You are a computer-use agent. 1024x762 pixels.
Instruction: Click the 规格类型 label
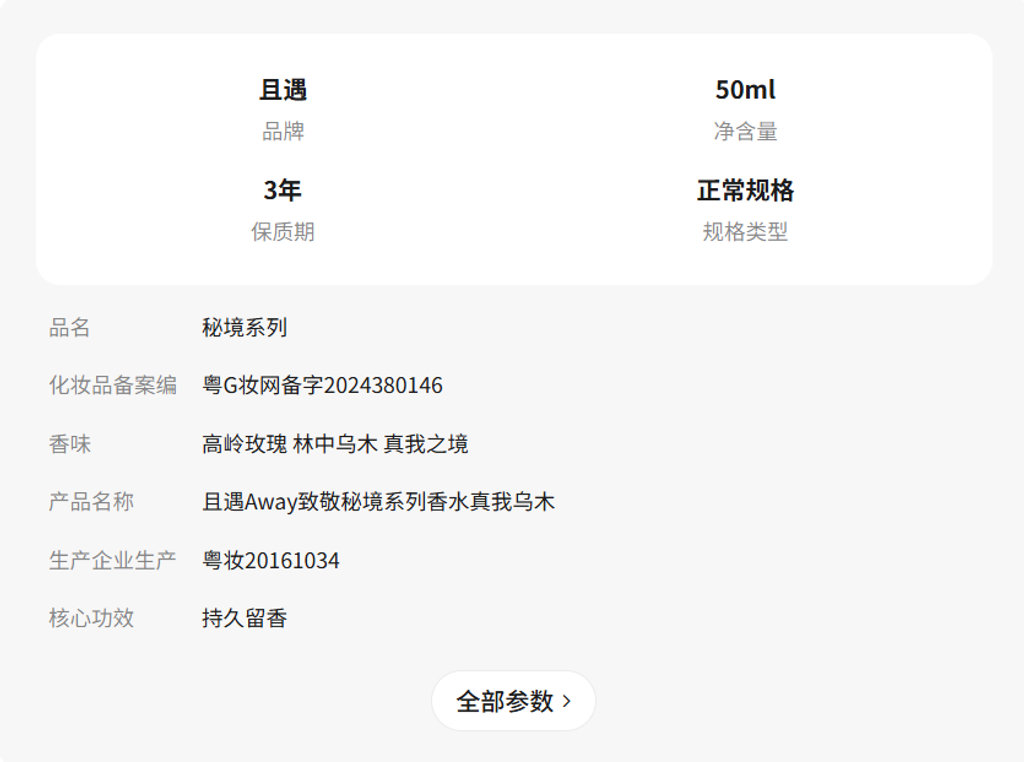(745, 232)
